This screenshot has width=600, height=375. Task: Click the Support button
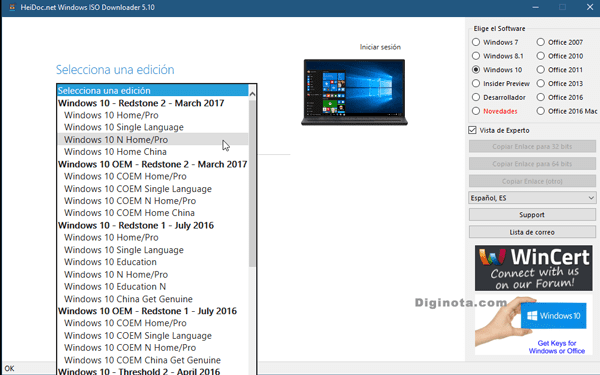532,215
